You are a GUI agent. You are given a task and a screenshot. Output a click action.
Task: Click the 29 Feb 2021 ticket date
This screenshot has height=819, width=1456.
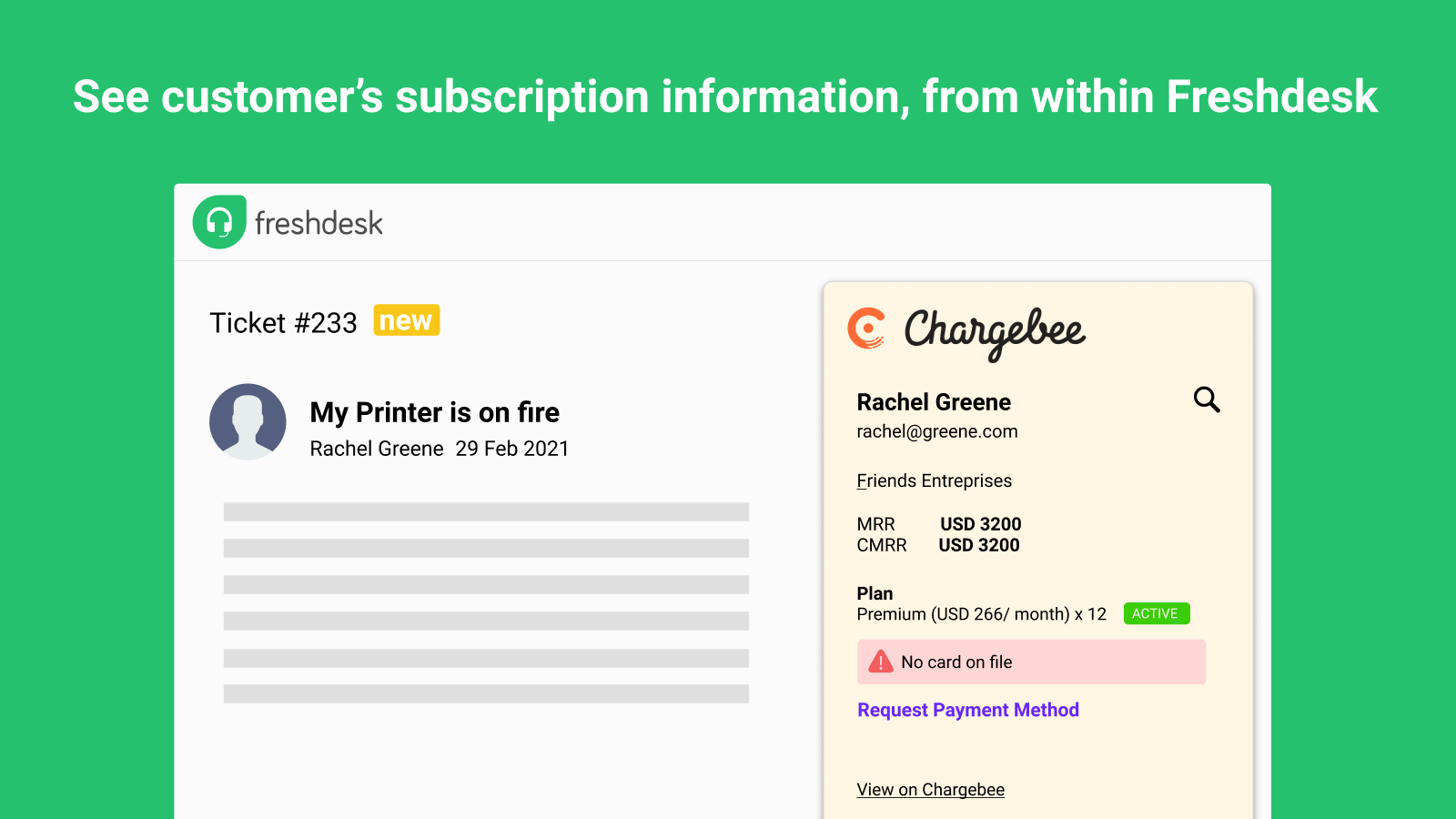[x=511, y=449]
